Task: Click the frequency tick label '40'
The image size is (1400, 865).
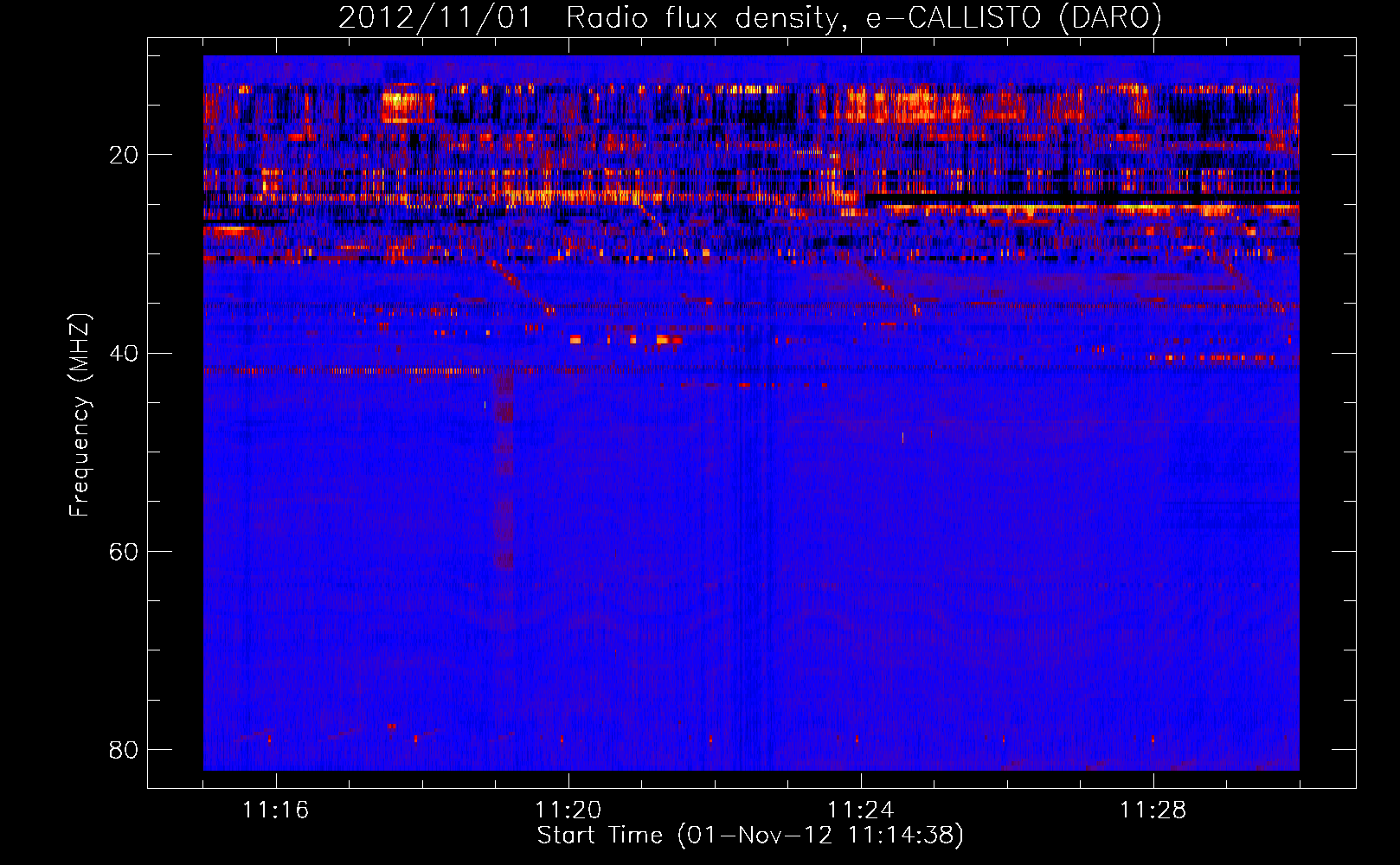Action: point(124,353)
